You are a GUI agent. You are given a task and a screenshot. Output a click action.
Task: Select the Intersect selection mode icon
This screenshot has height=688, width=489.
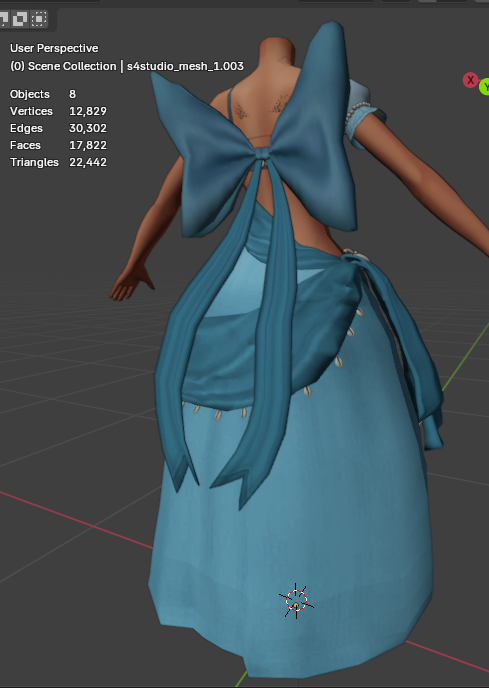click(39, 19)
